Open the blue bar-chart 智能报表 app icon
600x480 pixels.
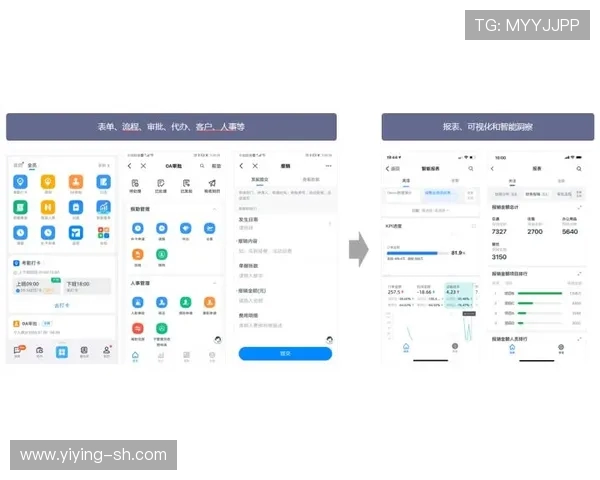click(103, 207)
